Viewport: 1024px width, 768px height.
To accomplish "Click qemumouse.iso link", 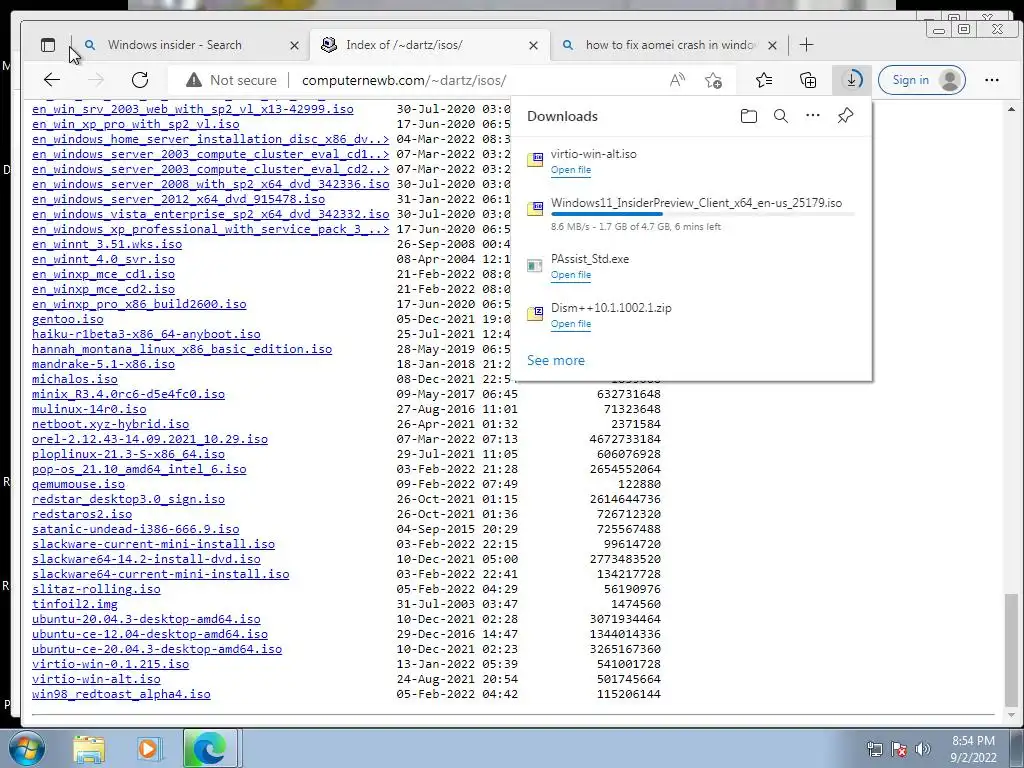I will pyautogui.click(x=78, y=484).
